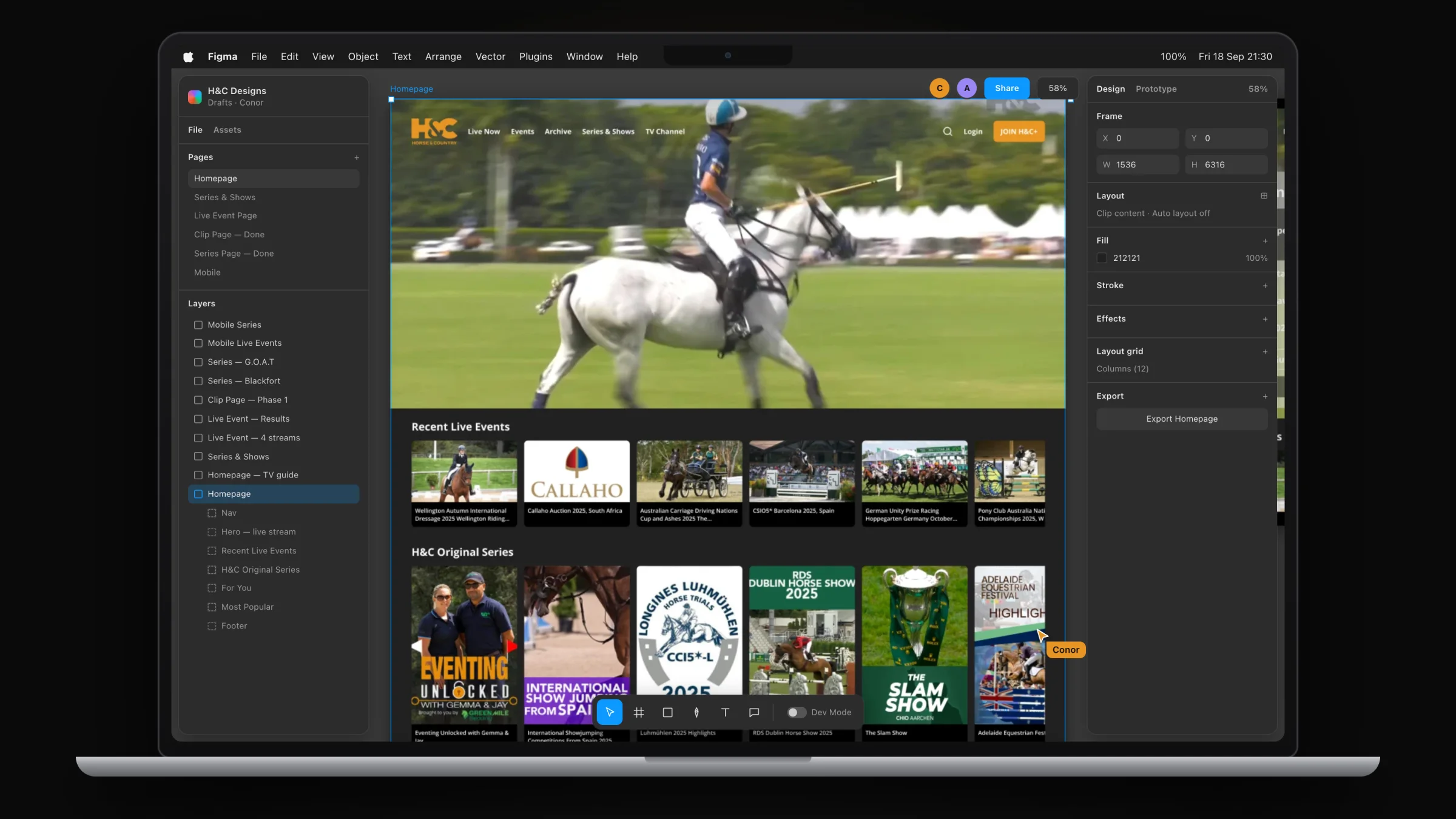Select the Move tool in bottom toolbar
The width and height of the screenshot is (1456, 819).
609,712
